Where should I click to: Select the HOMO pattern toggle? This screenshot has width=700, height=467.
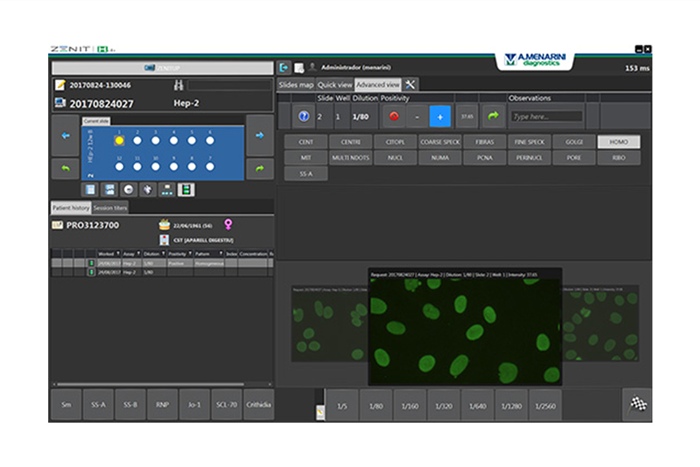[619, 142]
